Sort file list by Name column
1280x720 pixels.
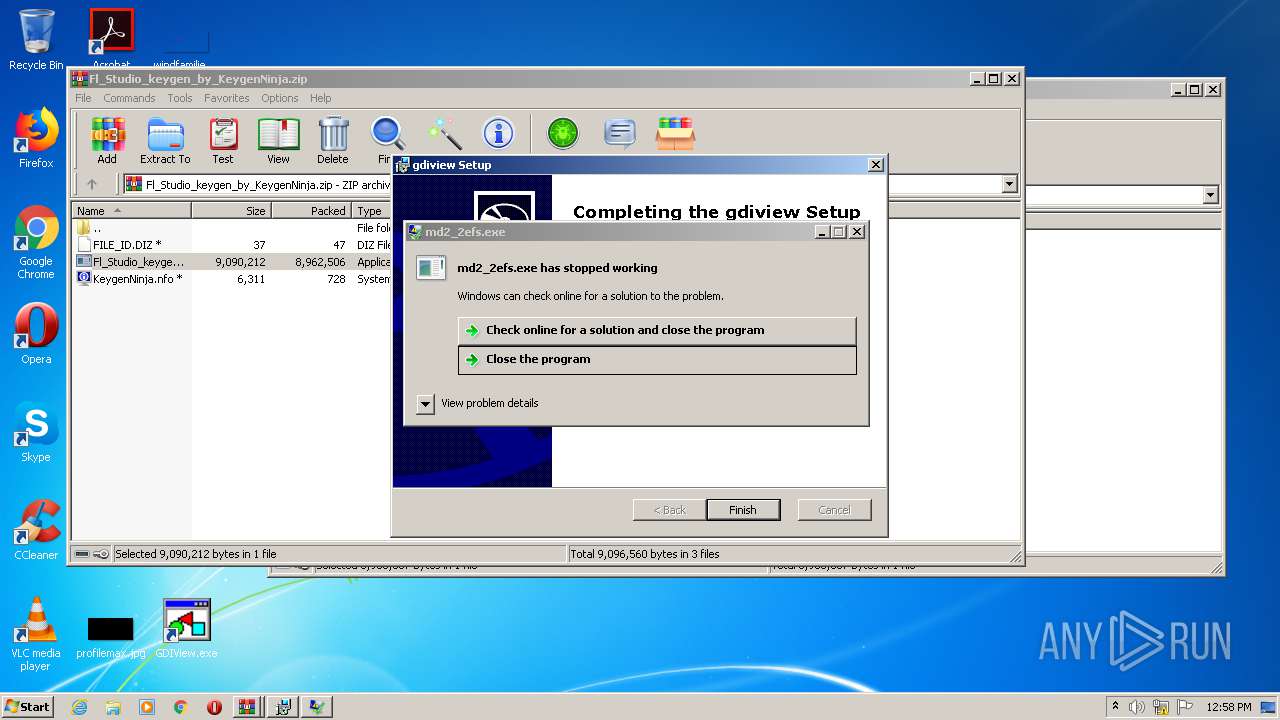click(x=132, y=211)
